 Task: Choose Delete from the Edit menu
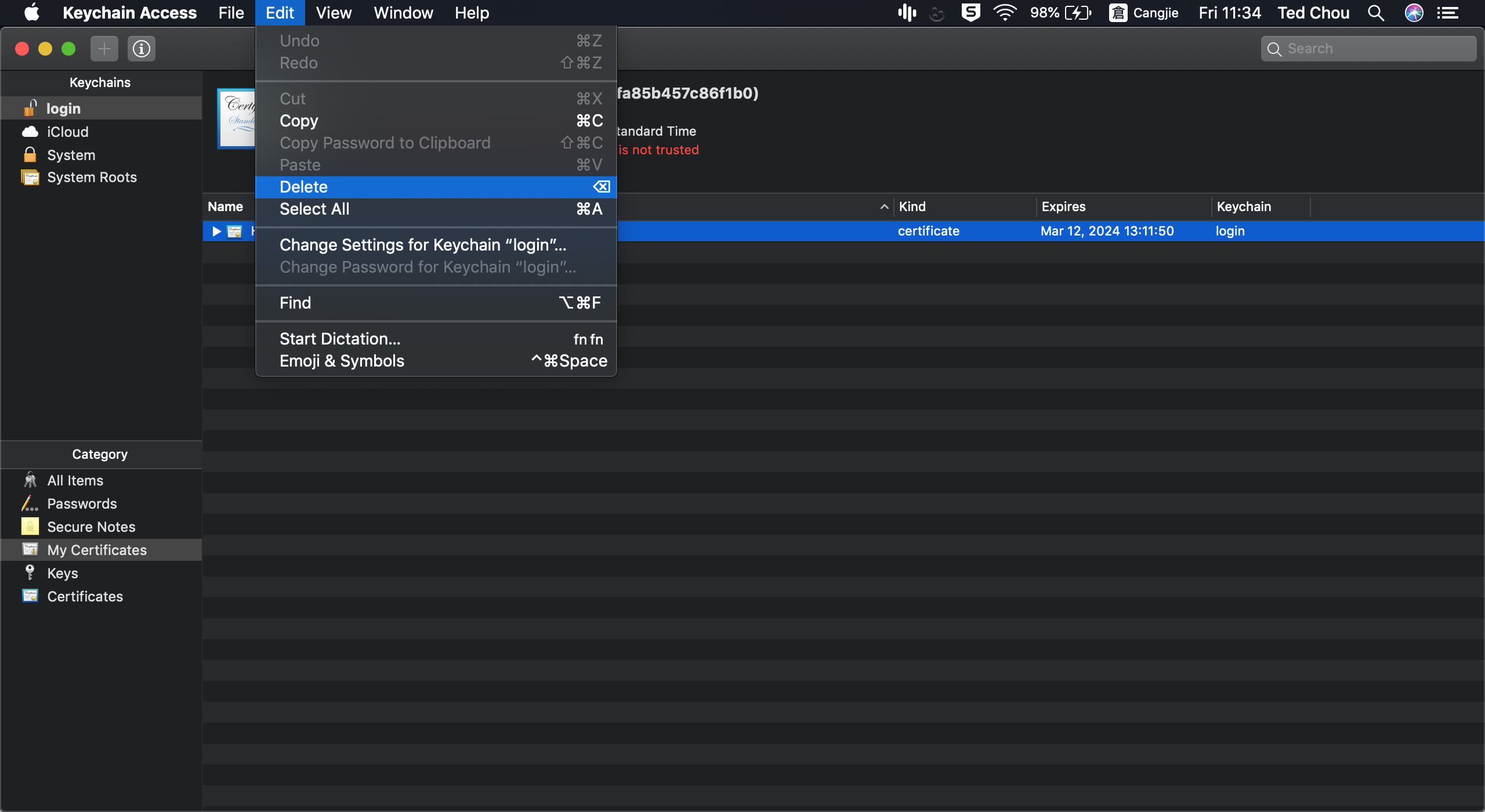pos(436,187)
